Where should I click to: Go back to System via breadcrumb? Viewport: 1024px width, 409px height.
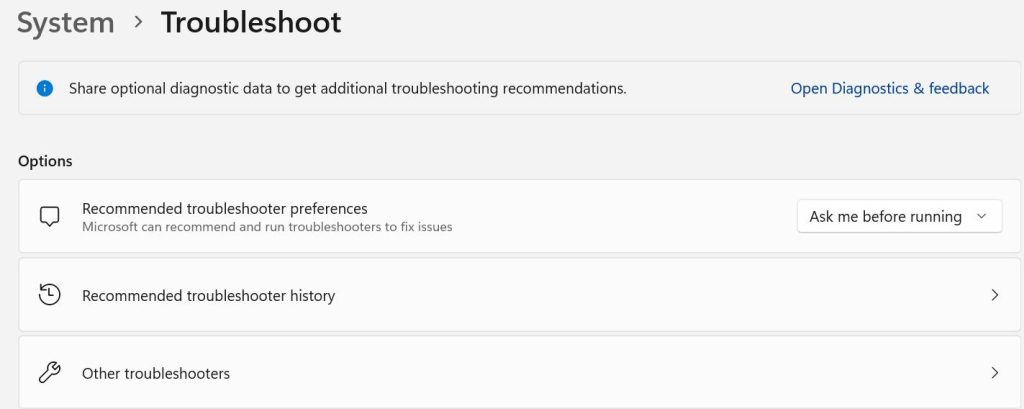66,23
